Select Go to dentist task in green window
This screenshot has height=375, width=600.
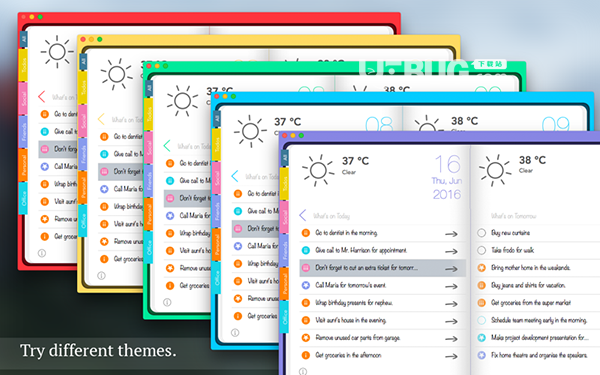pyautogui.click(x=188, y=163)
